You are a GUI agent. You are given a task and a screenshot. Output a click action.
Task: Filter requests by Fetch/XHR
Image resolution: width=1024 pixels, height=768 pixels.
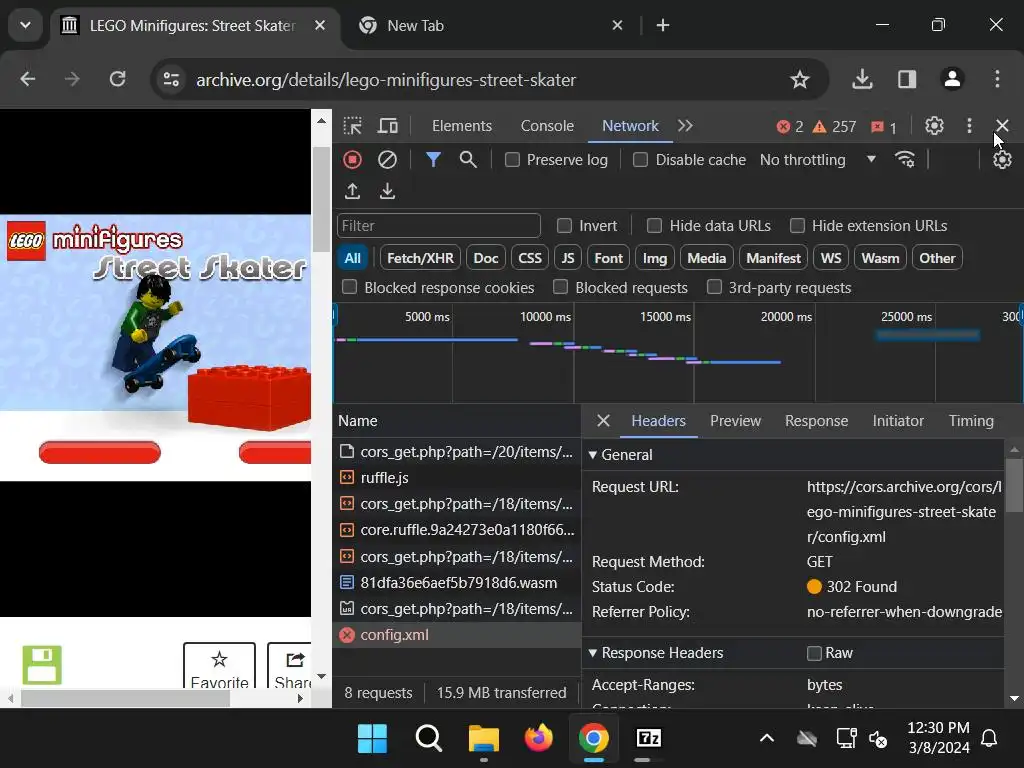(421, 258)
